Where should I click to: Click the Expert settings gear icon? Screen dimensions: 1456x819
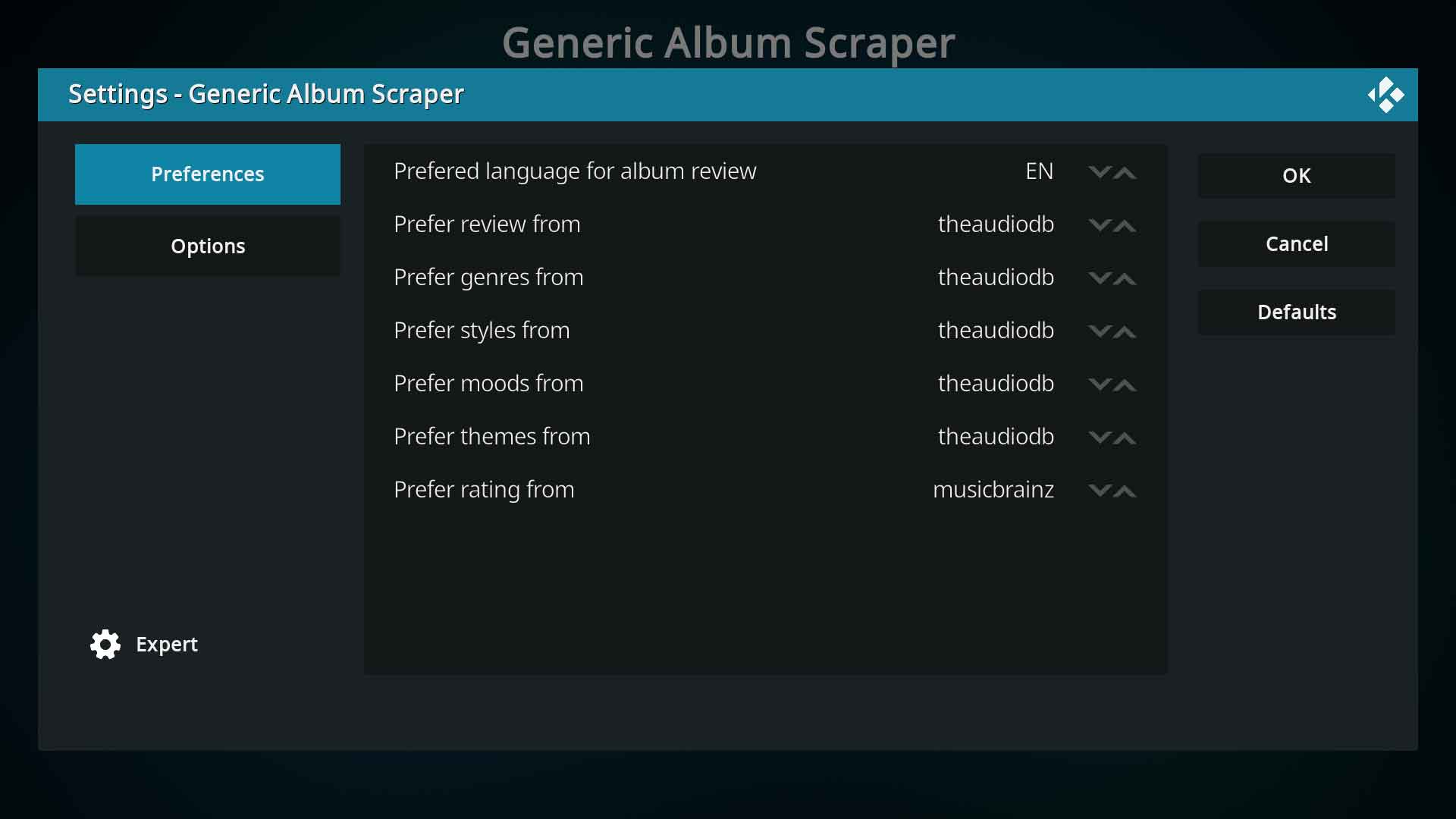[104, 644]
